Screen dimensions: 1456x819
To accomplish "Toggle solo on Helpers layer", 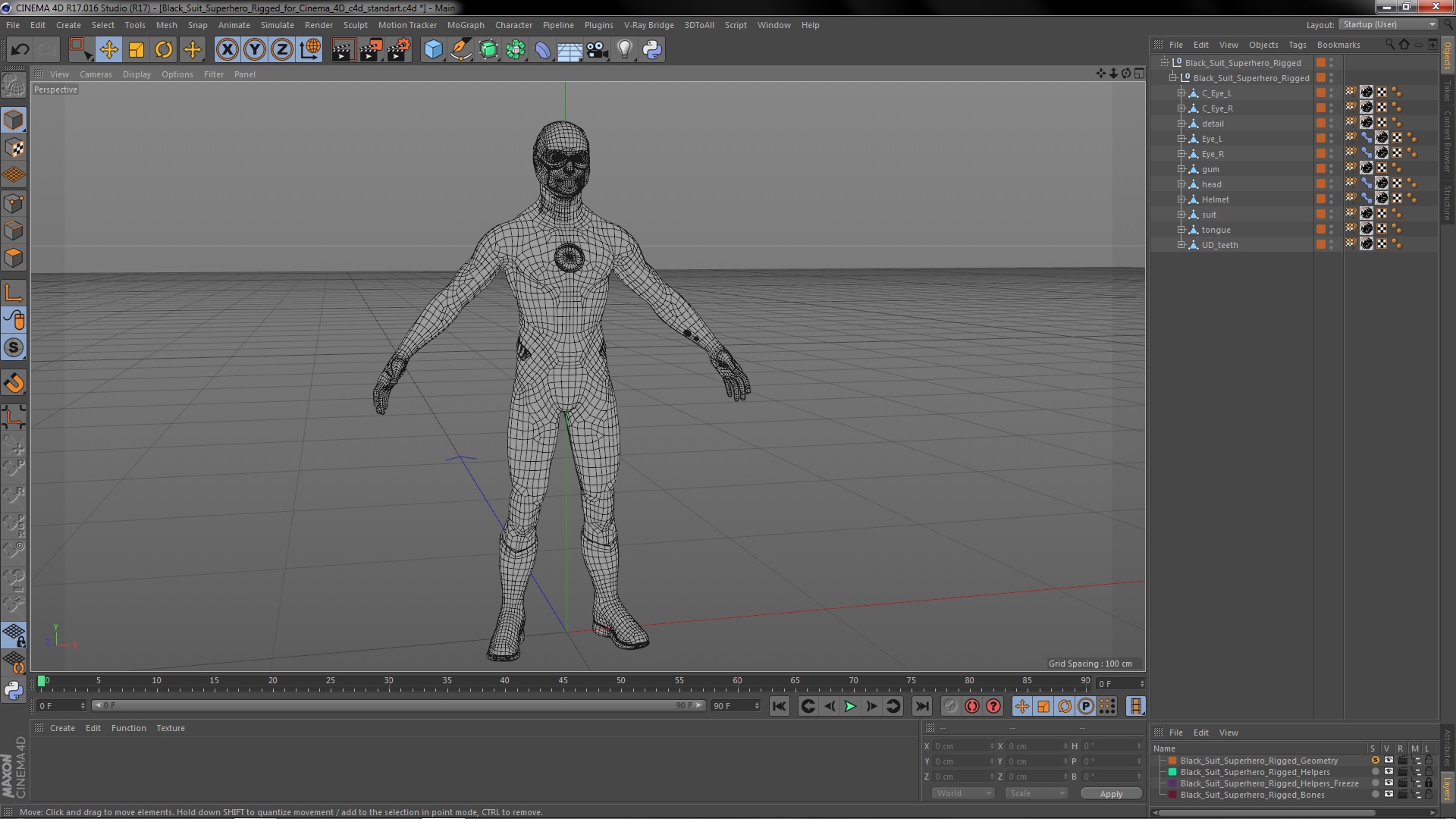I will [1375, 772].
